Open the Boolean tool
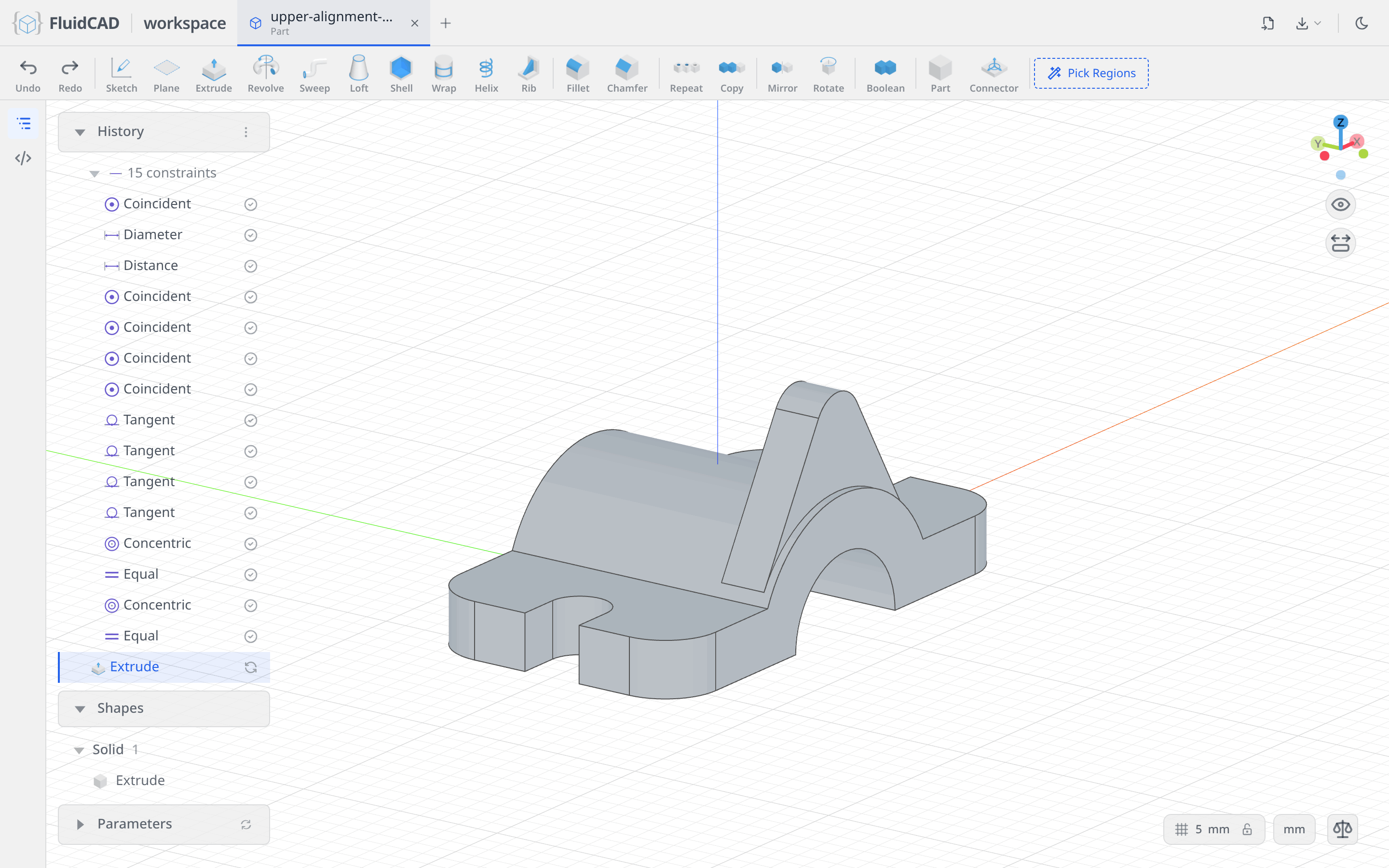The height and width of the screenshot is (868, 1389). click(885, 75)
